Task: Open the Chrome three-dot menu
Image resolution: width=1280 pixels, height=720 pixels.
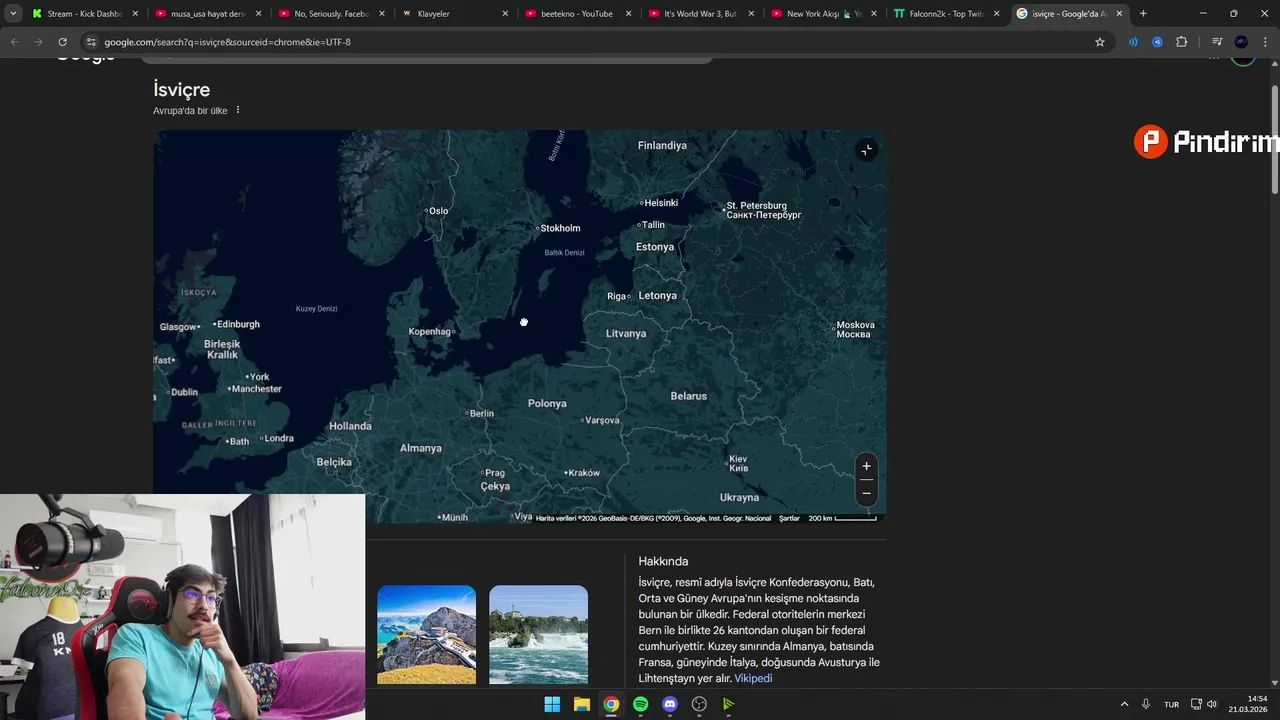Action: tap(1265, 42)
